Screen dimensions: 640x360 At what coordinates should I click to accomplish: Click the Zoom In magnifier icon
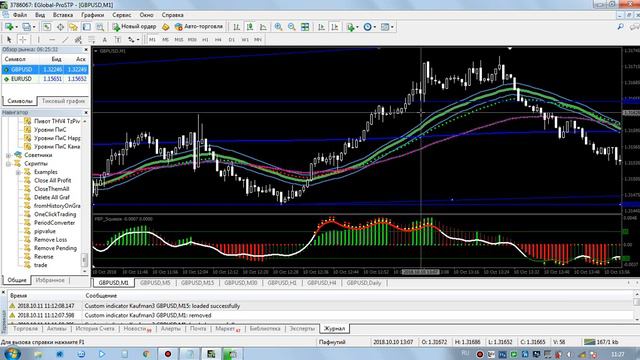278,27
